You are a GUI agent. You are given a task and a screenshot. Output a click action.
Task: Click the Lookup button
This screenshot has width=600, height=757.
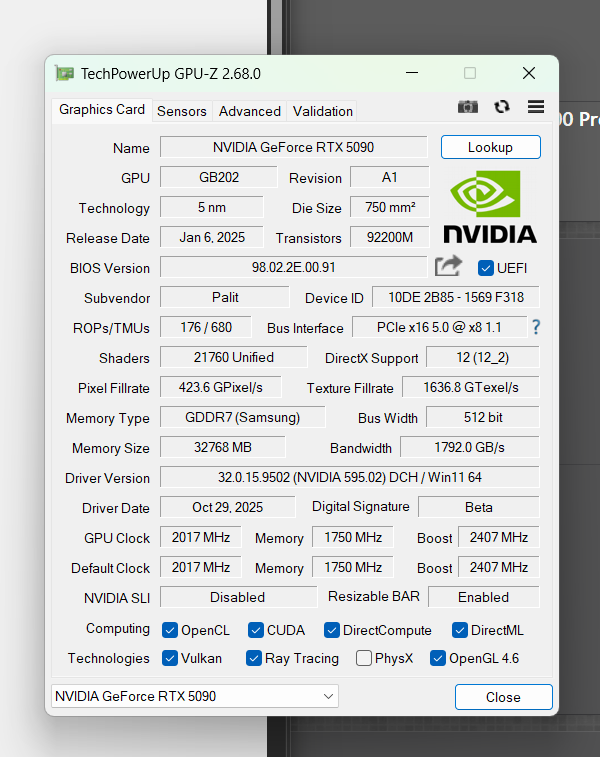tap(490, 147)
